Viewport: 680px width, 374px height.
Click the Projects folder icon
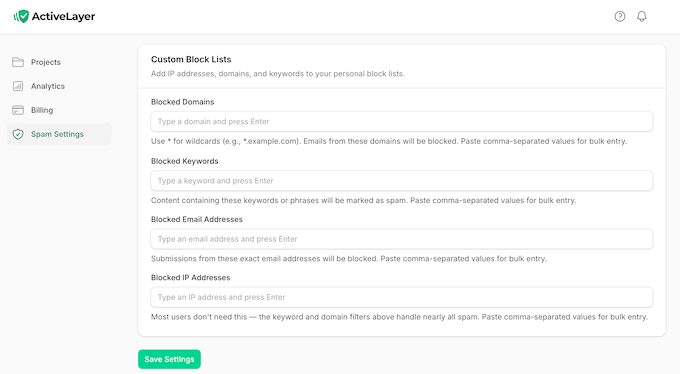[18, 62]
